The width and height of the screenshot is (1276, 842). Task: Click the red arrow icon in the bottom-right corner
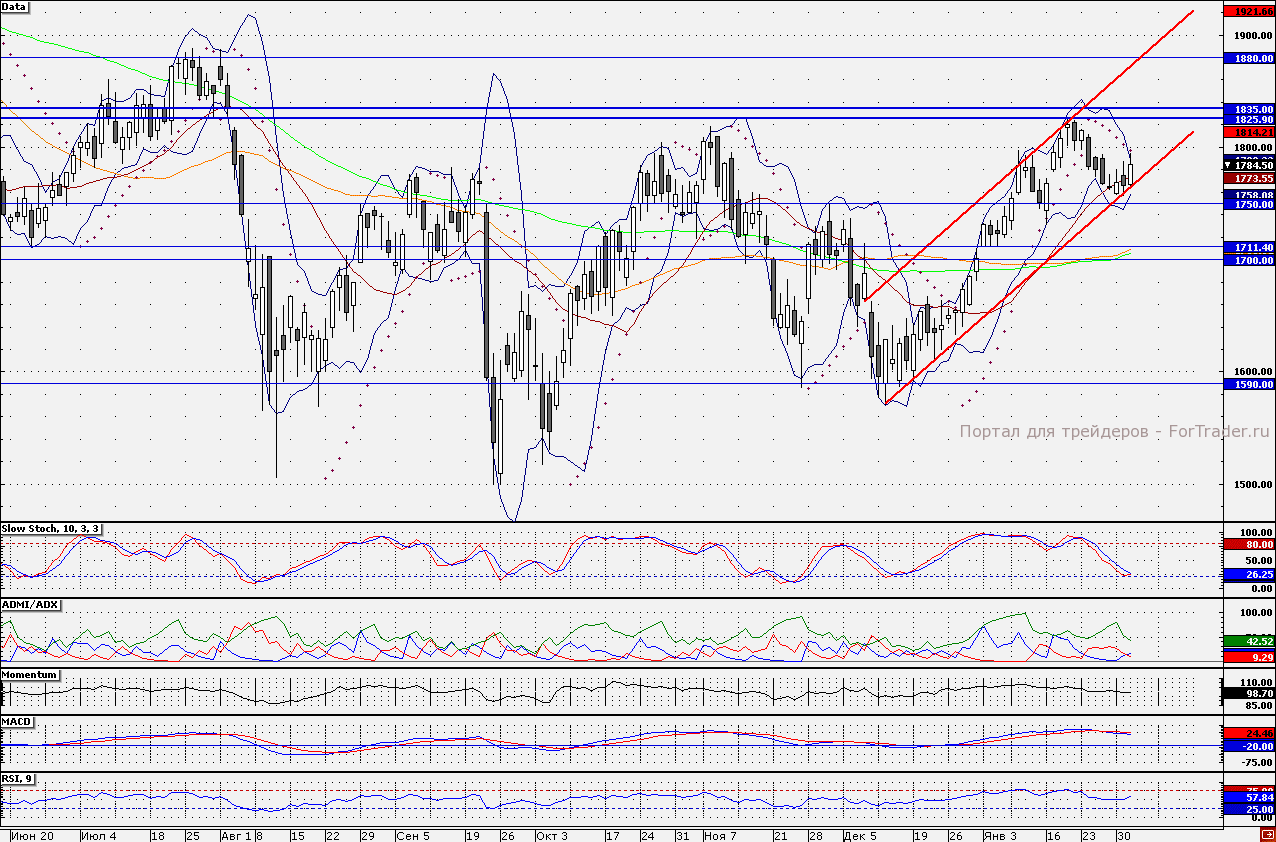click(1267, 834)
